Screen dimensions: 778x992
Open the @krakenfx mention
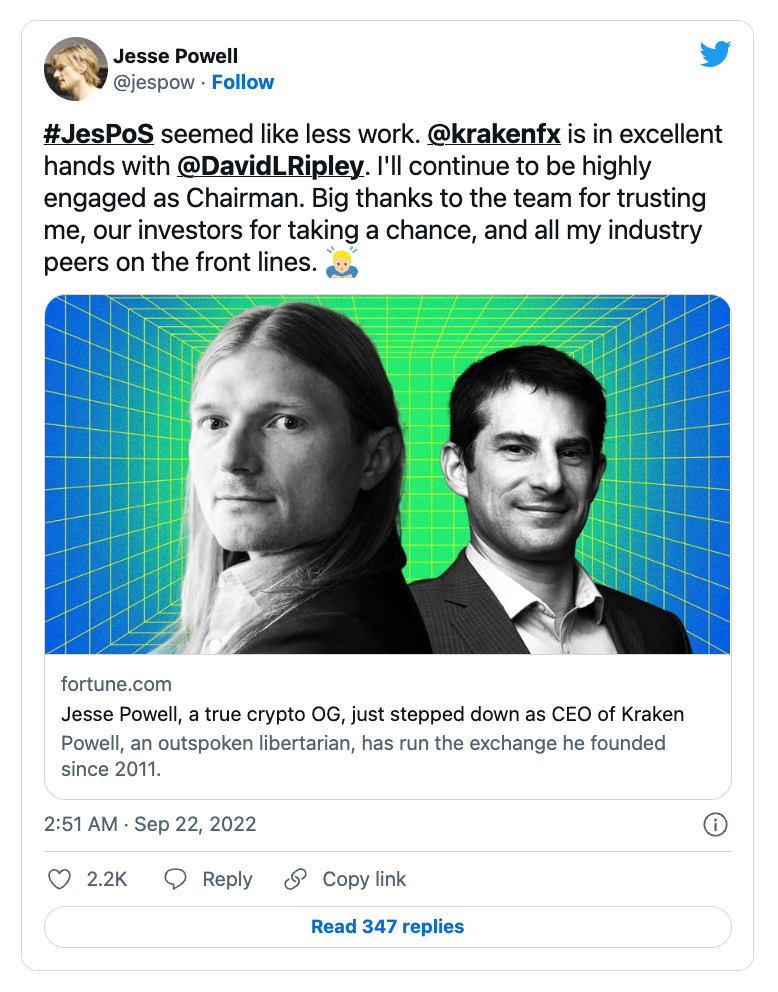pos(494,134)
